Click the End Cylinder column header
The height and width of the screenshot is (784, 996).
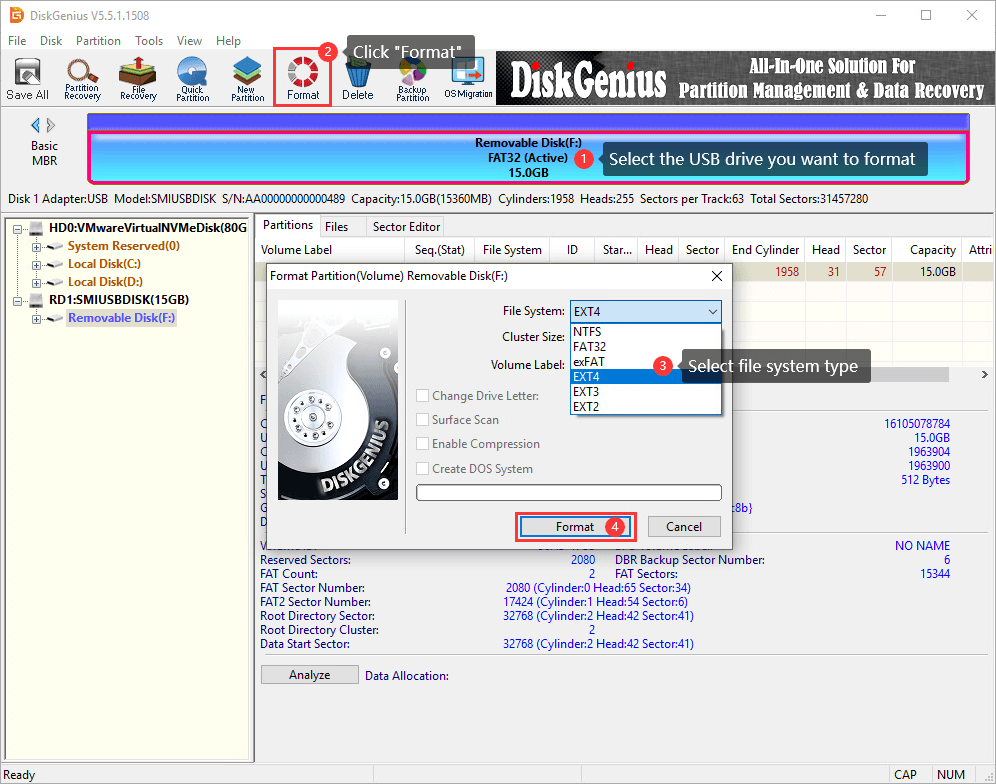point(765,250)
